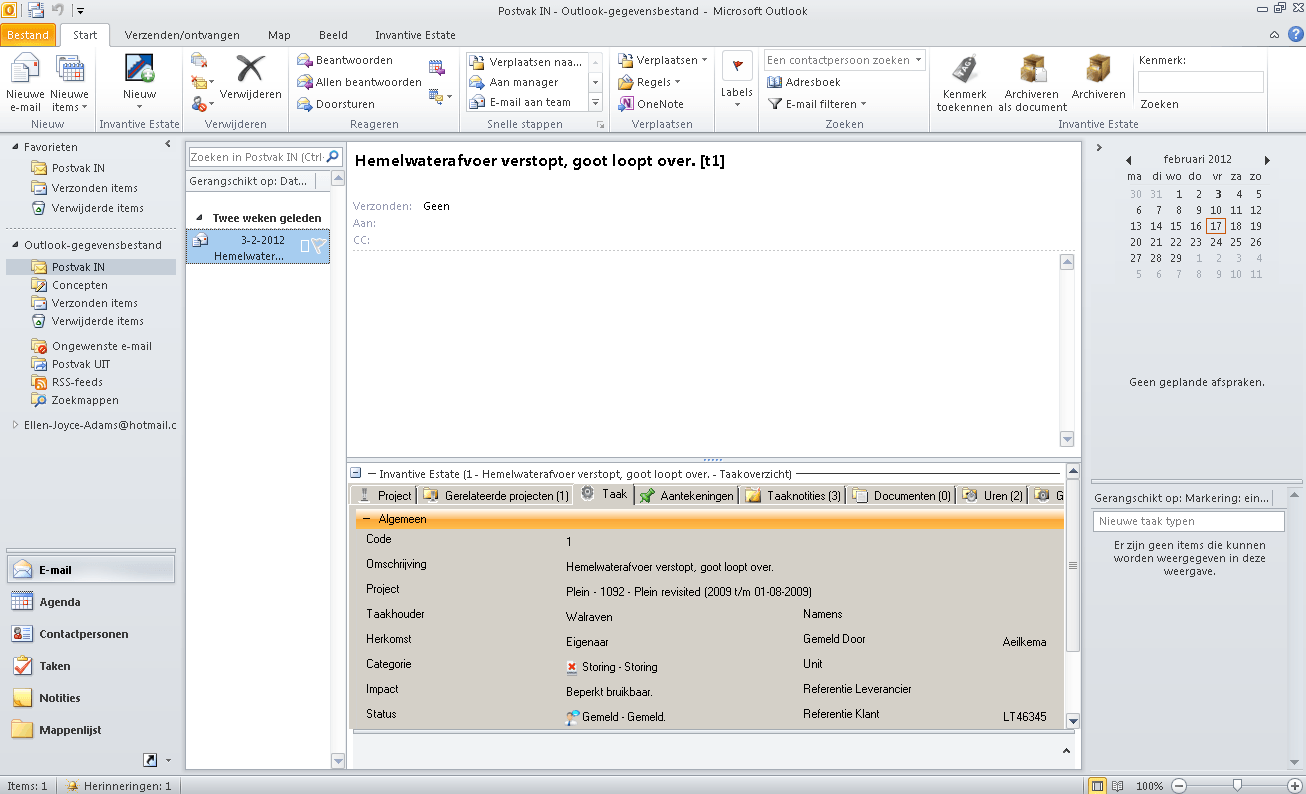Select quick step Verplaatsen naa...
This screenshot has height=794, width=1306.
point(526,61)
